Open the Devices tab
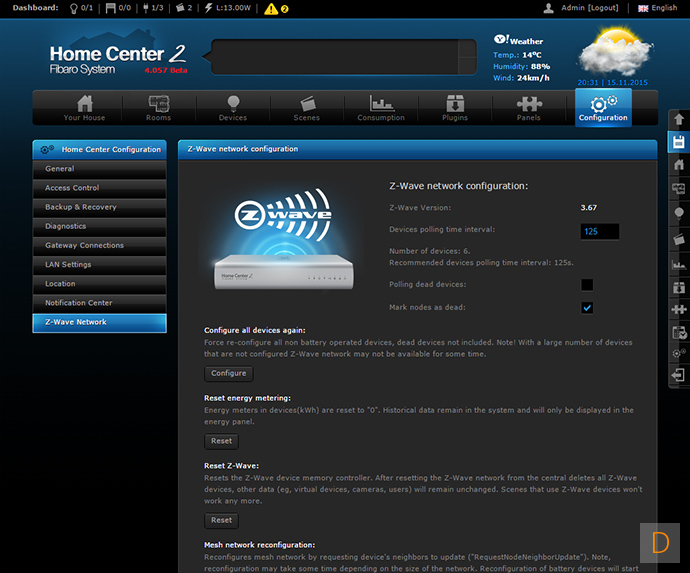The image size is (690, 573). pos(233,108)
